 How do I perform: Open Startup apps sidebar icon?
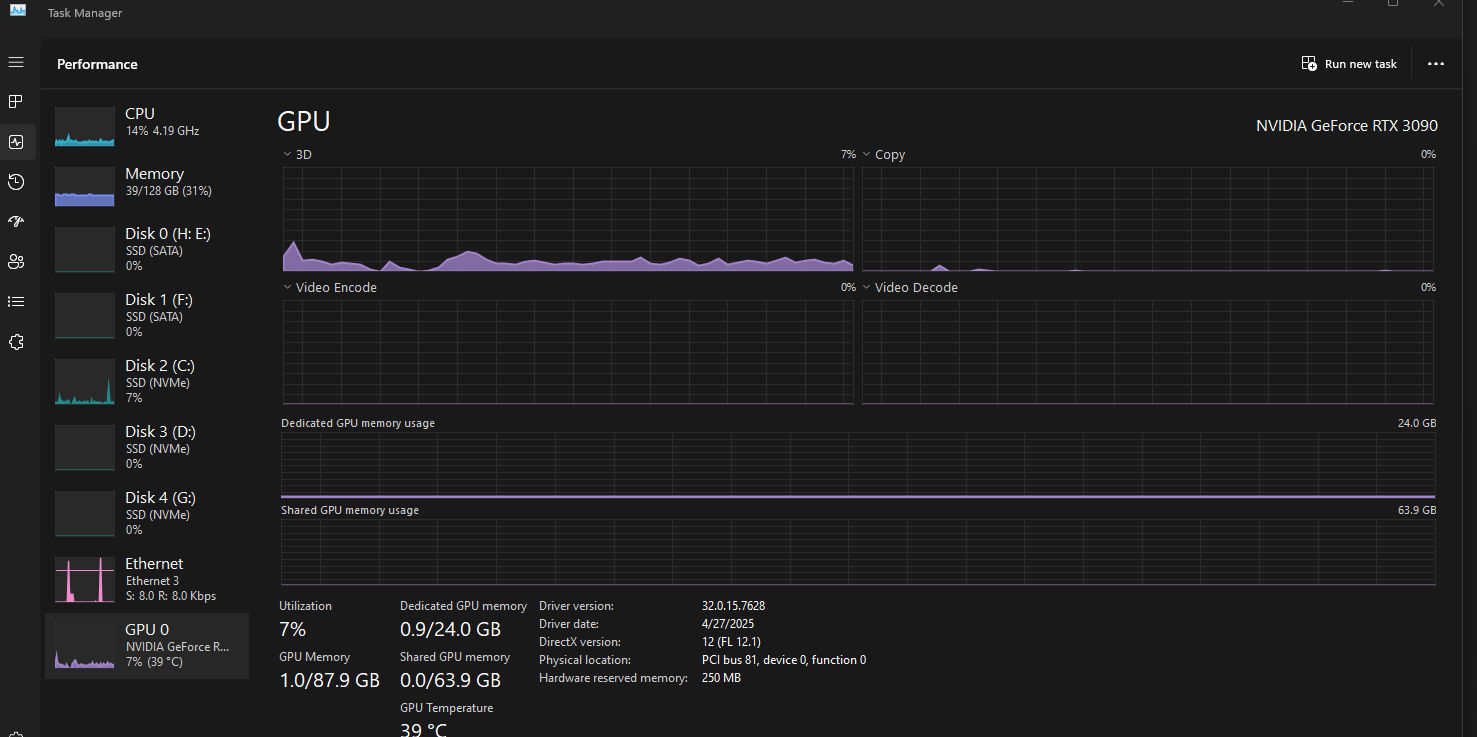point(16,222)
